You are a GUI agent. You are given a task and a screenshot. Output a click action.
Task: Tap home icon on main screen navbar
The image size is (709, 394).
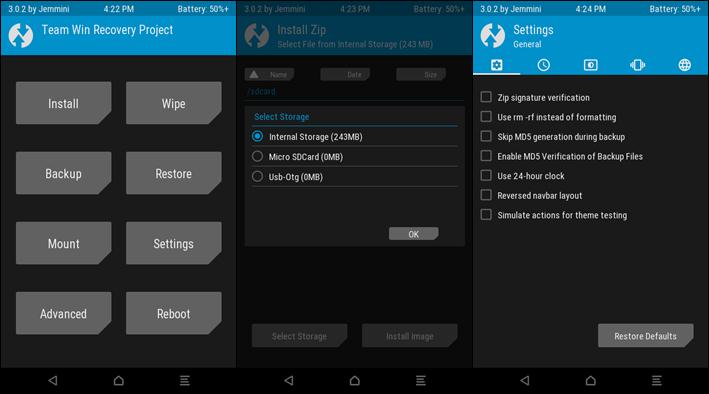pyautogui.click(x=118, y=380)
